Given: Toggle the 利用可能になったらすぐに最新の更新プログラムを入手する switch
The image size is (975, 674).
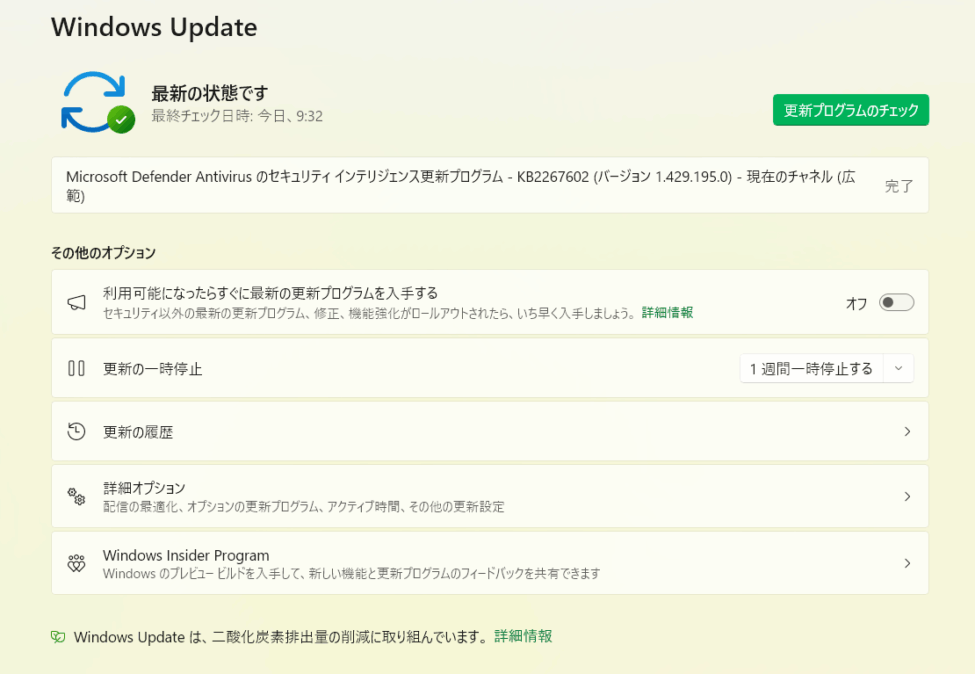Looking at the screenshot, I should (x=896, y=303).
